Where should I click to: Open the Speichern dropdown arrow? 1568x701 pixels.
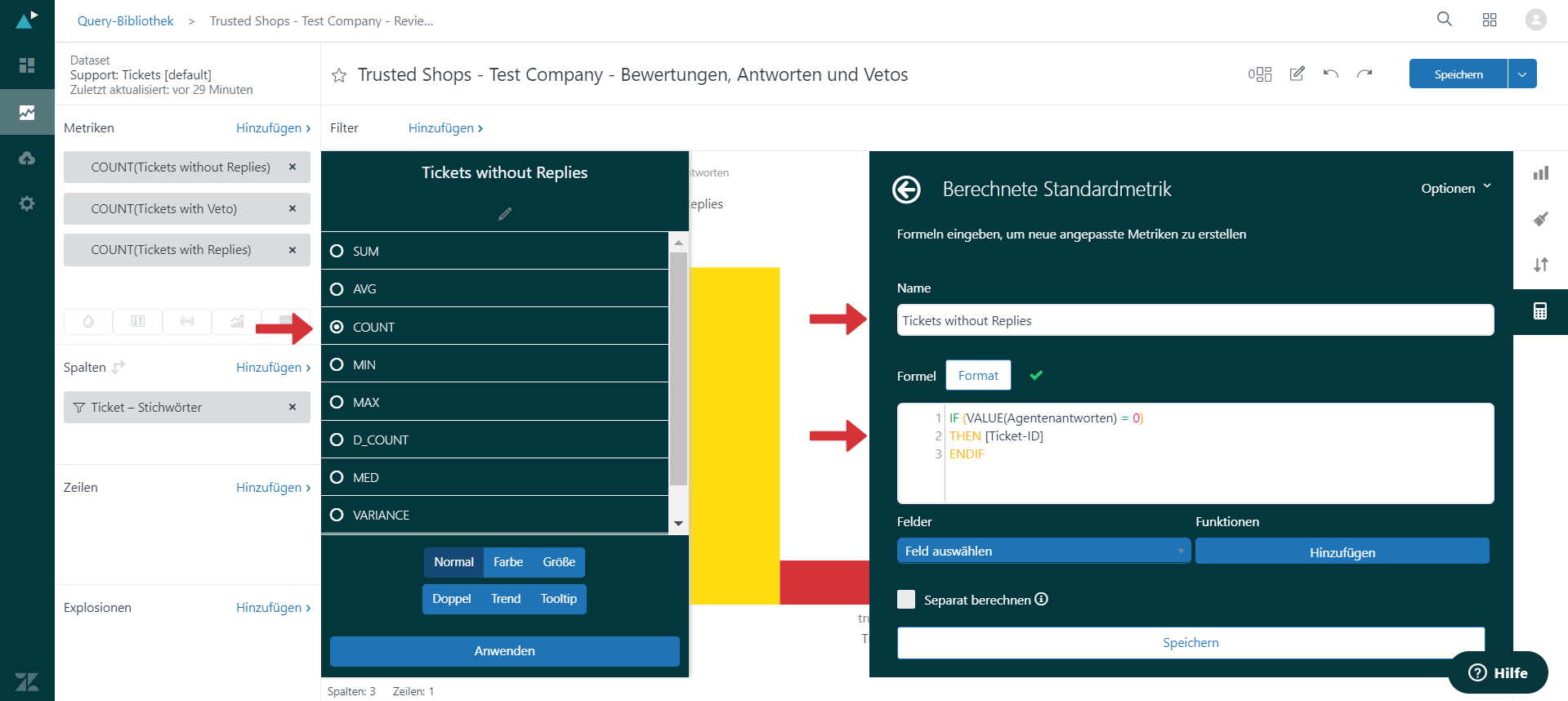(1522, 74)
